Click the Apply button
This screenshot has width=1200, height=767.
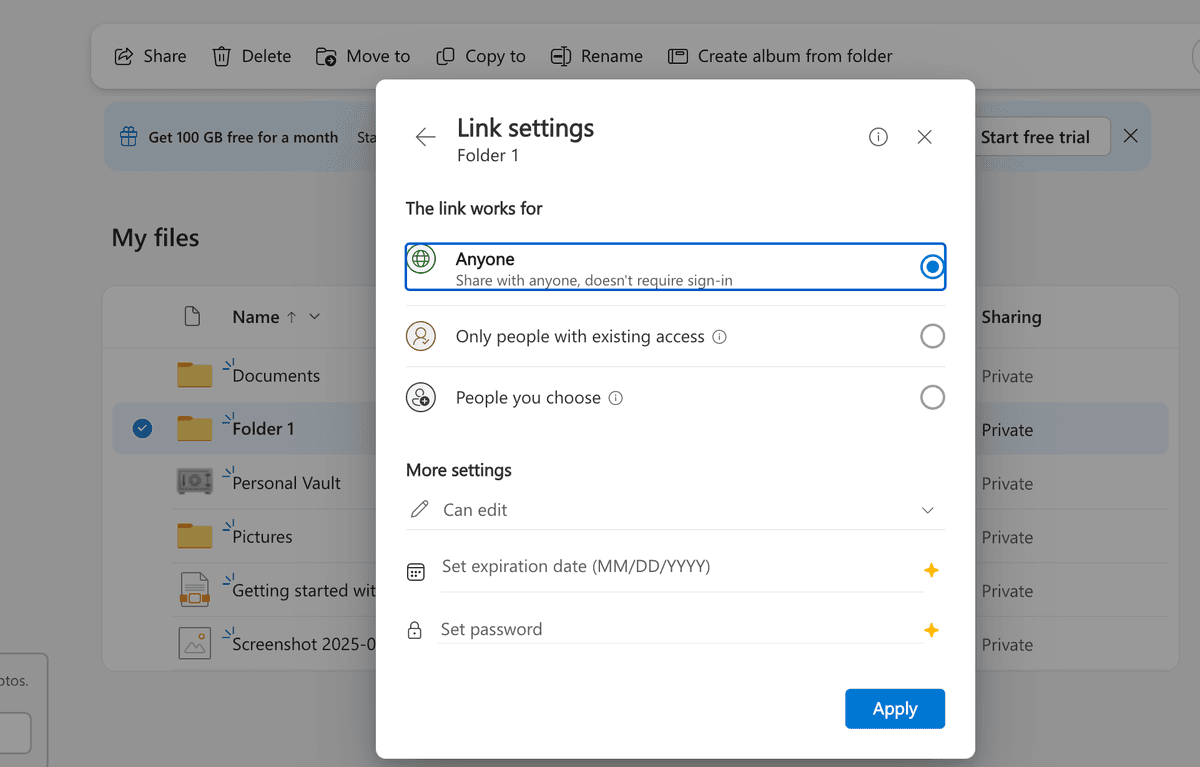pyautogui.click(x=894, y=708)
